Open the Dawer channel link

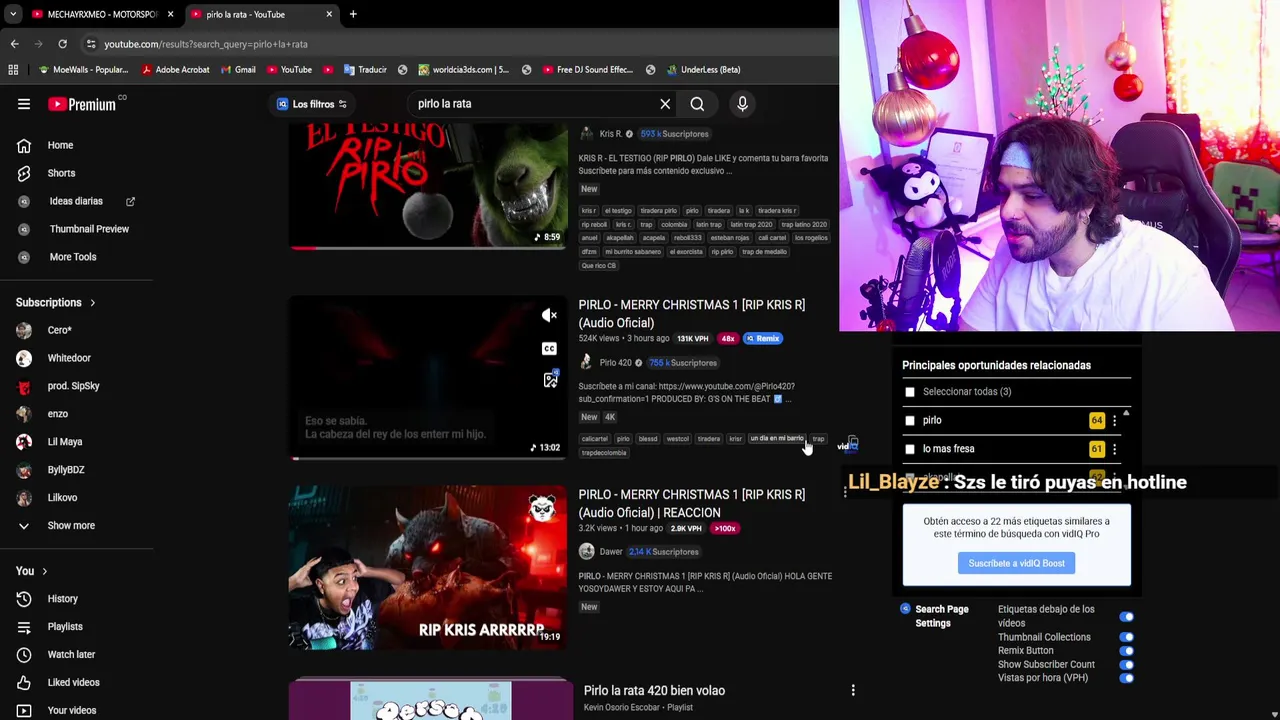pos(610,552)
